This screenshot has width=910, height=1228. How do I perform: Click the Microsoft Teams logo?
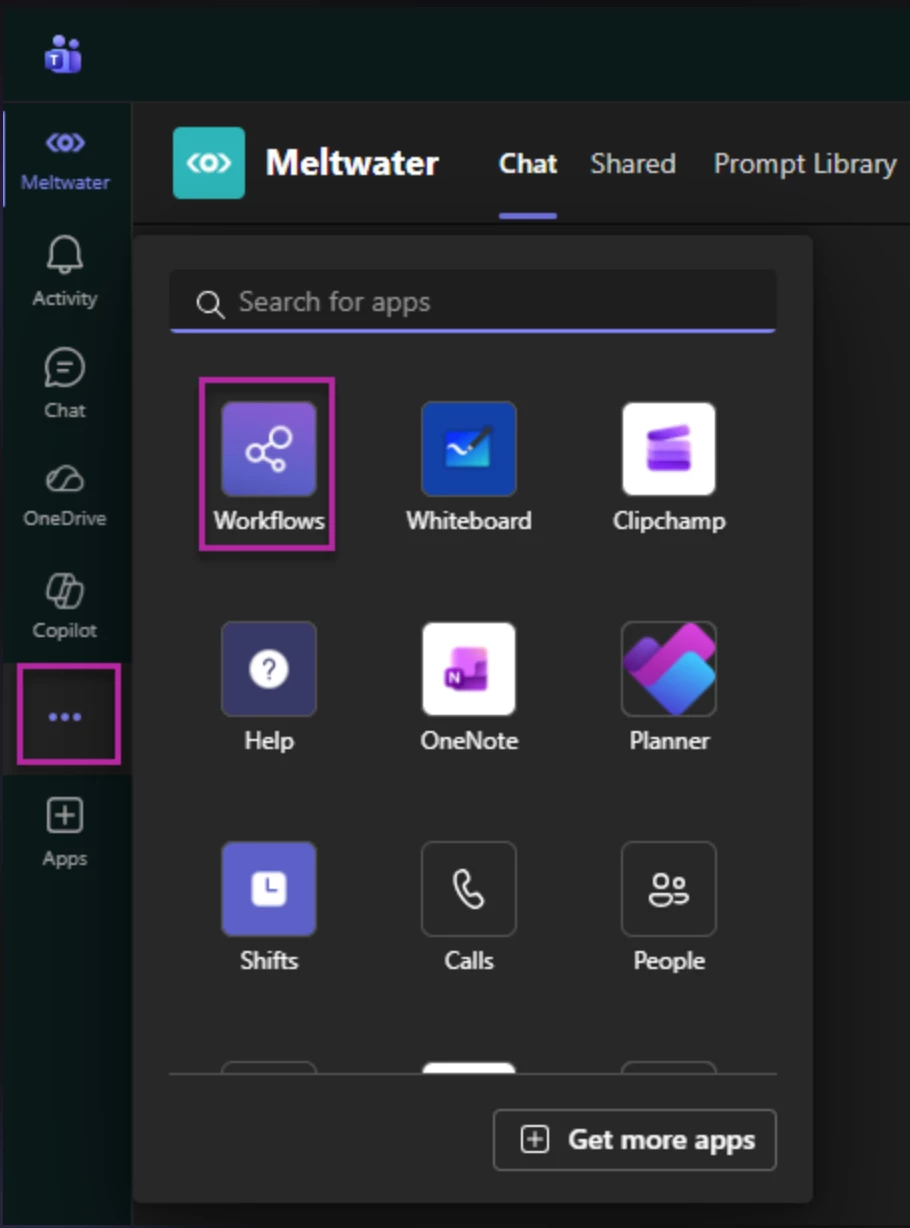pyautogui.click(x=63, y=54)
